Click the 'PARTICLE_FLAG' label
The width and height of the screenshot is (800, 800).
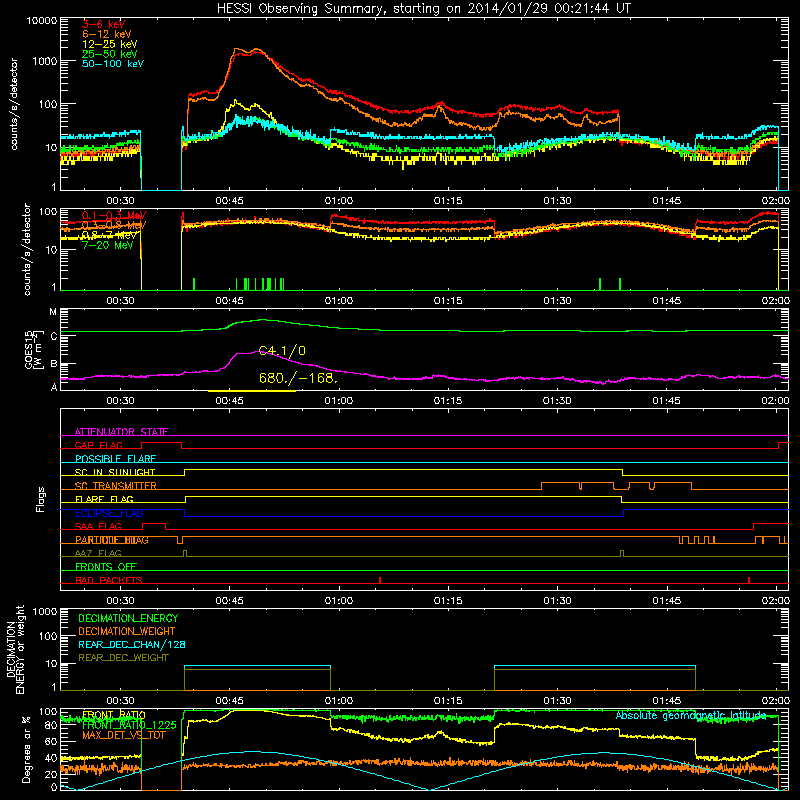click(x=112, y=540)
